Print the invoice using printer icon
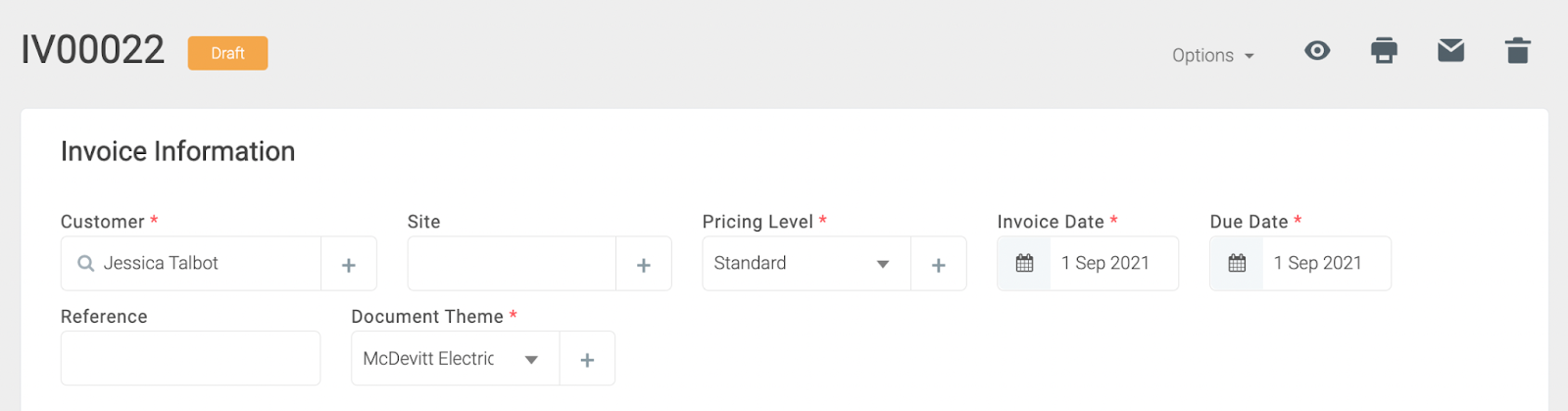The width and height of the screenshot is (1568, 411). (x=1384, y=51)
